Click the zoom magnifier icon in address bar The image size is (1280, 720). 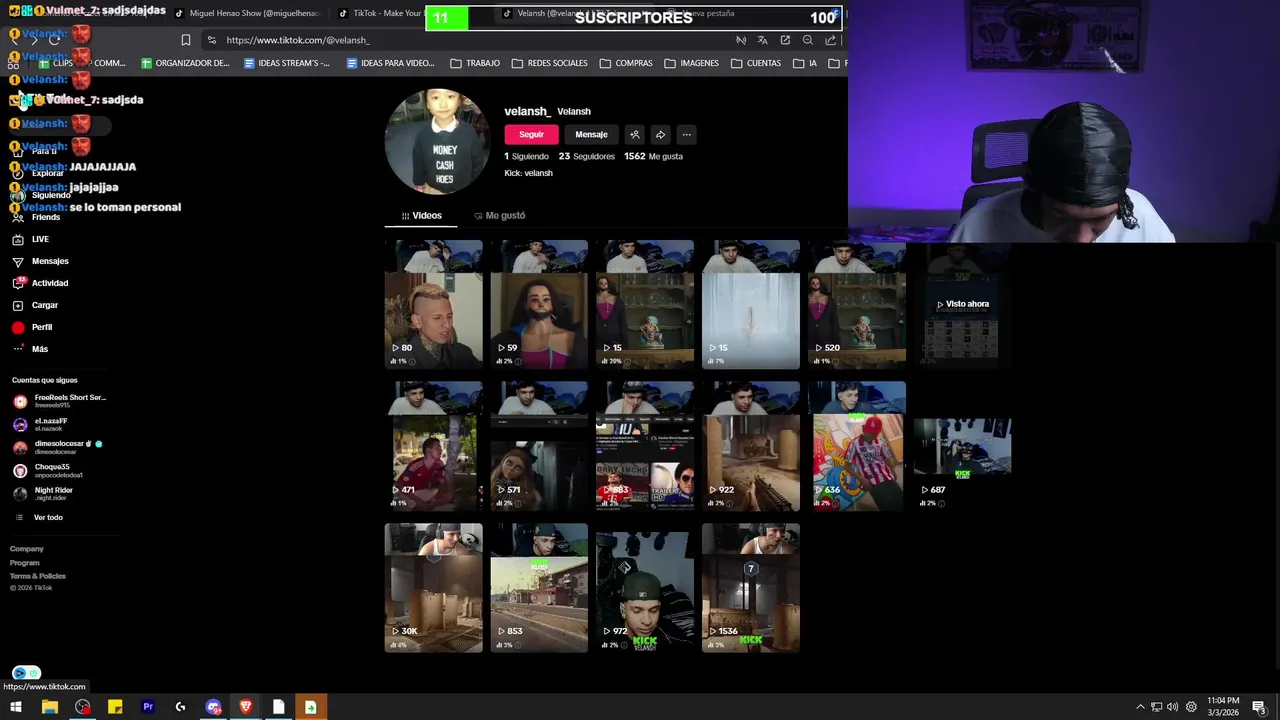[808, 40]
